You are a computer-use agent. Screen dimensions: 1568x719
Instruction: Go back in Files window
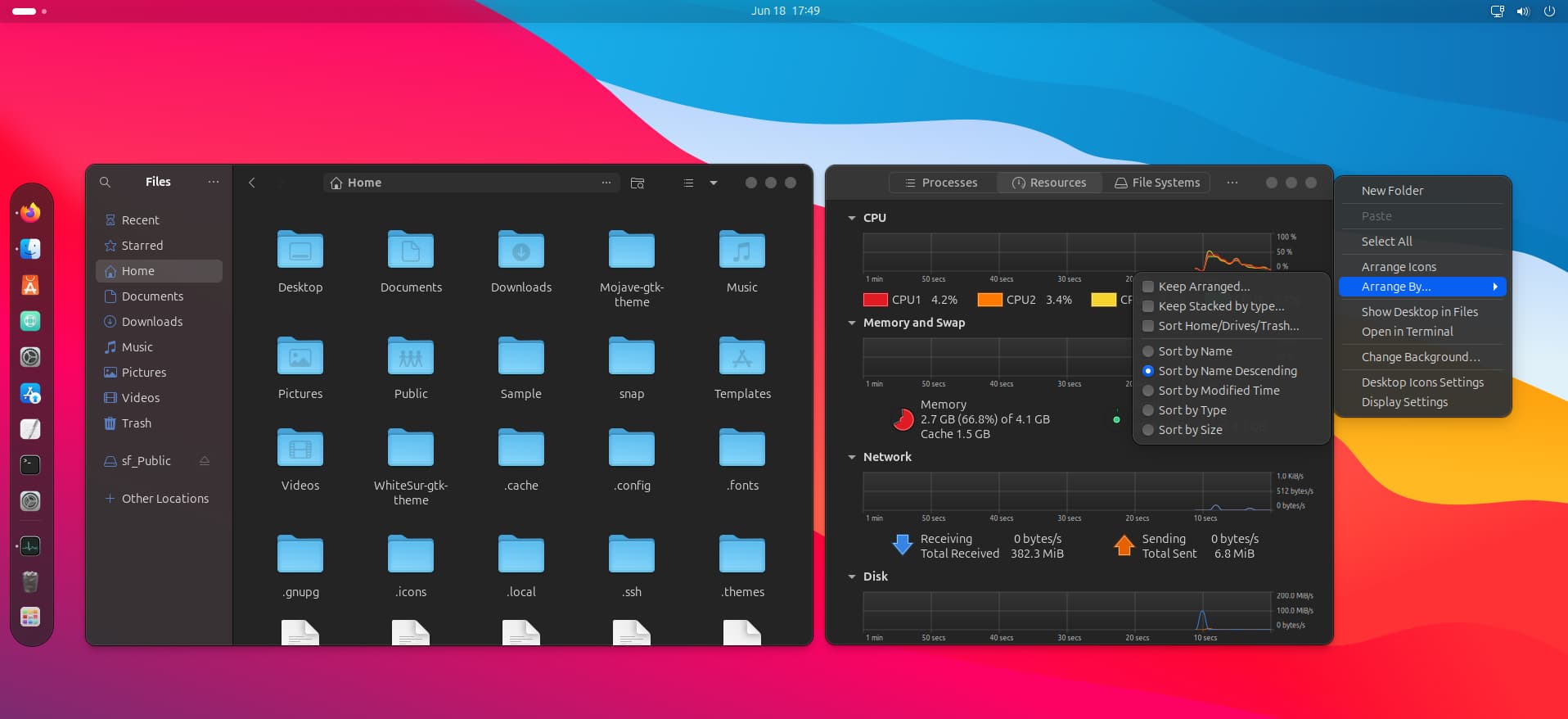click(x=252, y=183)
